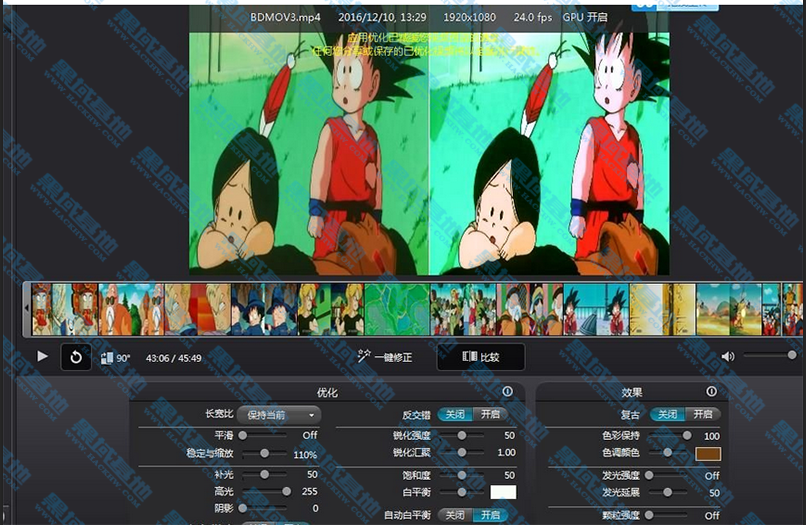Mute audio with the speaker icon

(728, 356)
